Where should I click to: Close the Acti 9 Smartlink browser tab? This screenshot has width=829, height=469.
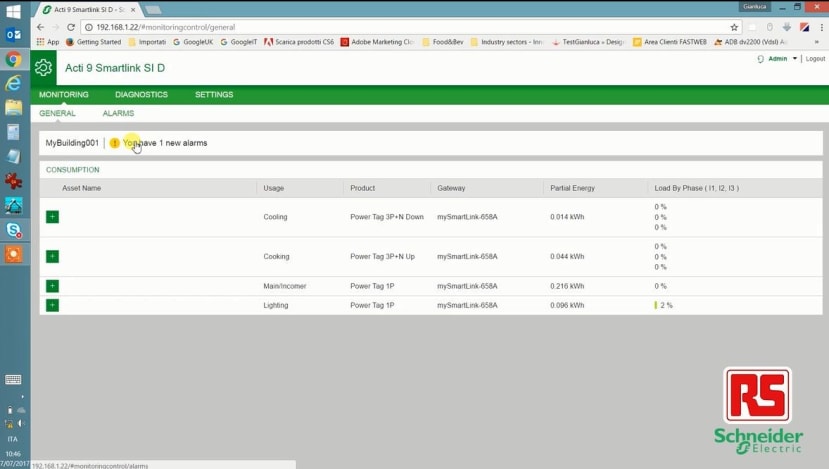(x=133, y=10)
